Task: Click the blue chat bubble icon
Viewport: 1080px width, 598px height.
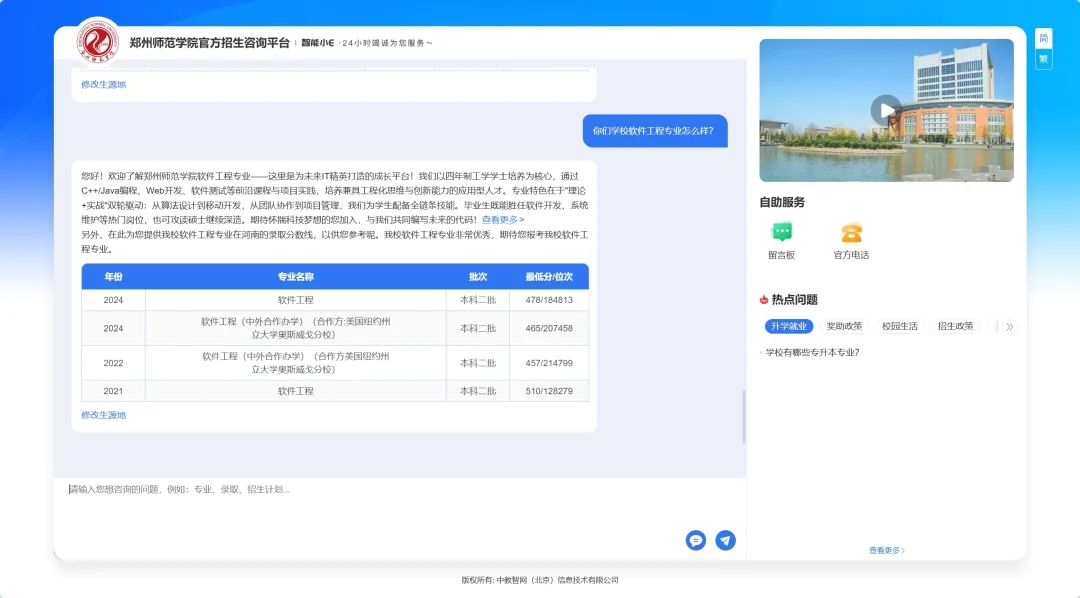Action: point(696,540)
